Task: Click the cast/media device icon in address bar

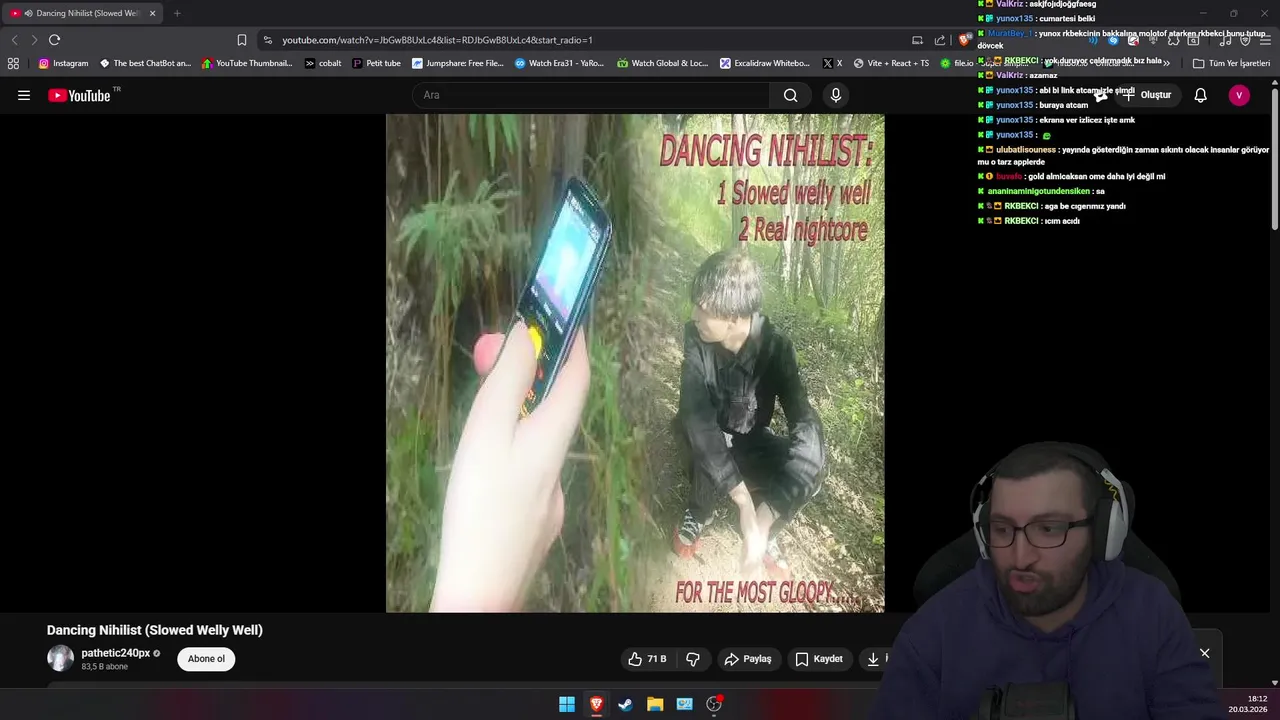Action: pos(917,40)
